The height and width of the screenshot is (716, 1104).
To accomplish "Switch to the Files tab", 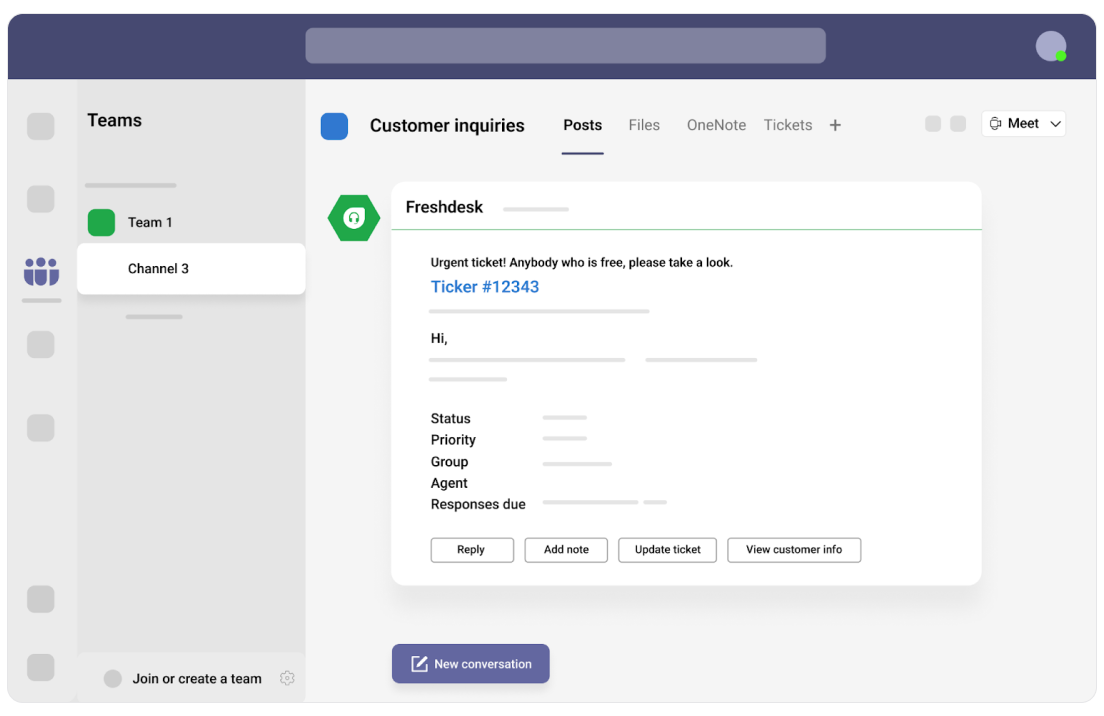I will click(644, 125).
